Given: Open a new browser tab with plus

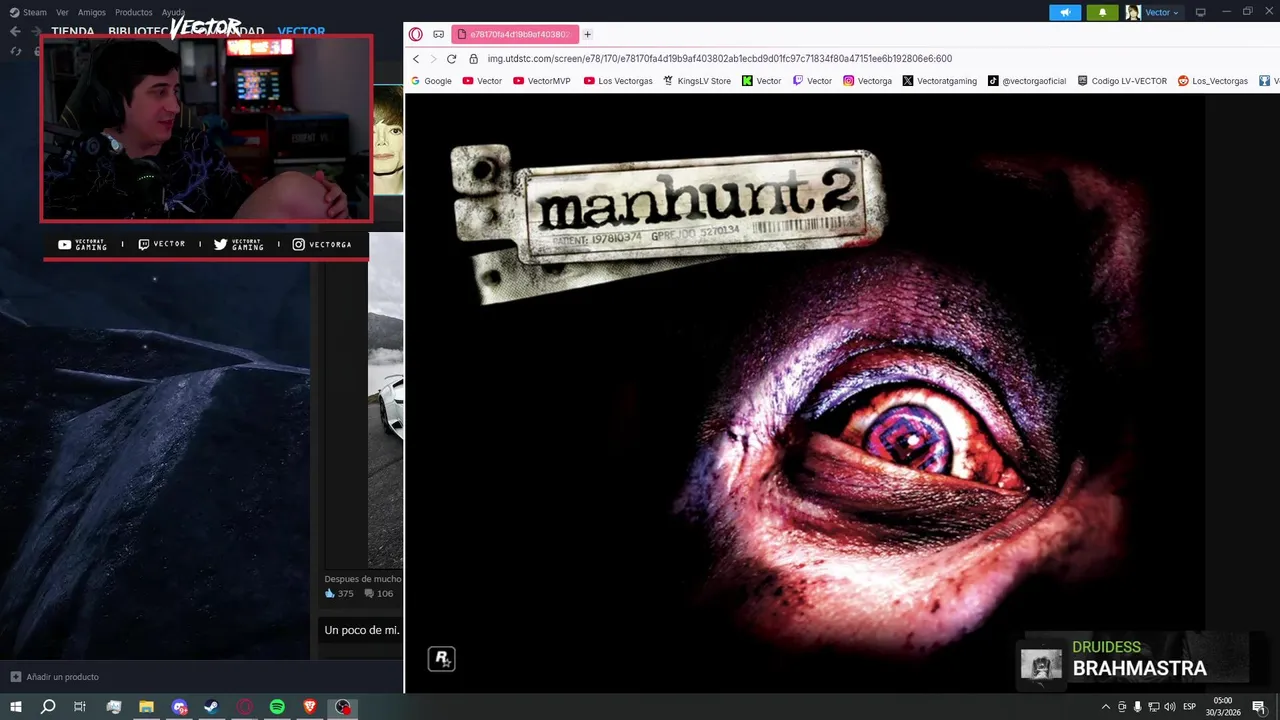Looking at the screenshot, I should pyautogui.click(x=587, y=34).
